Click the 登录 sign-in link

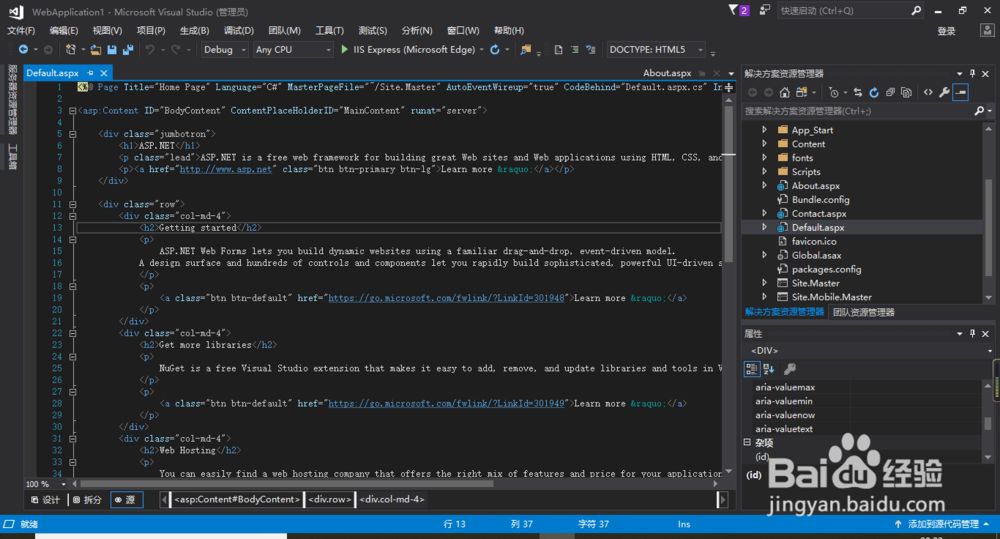[946, 31]
